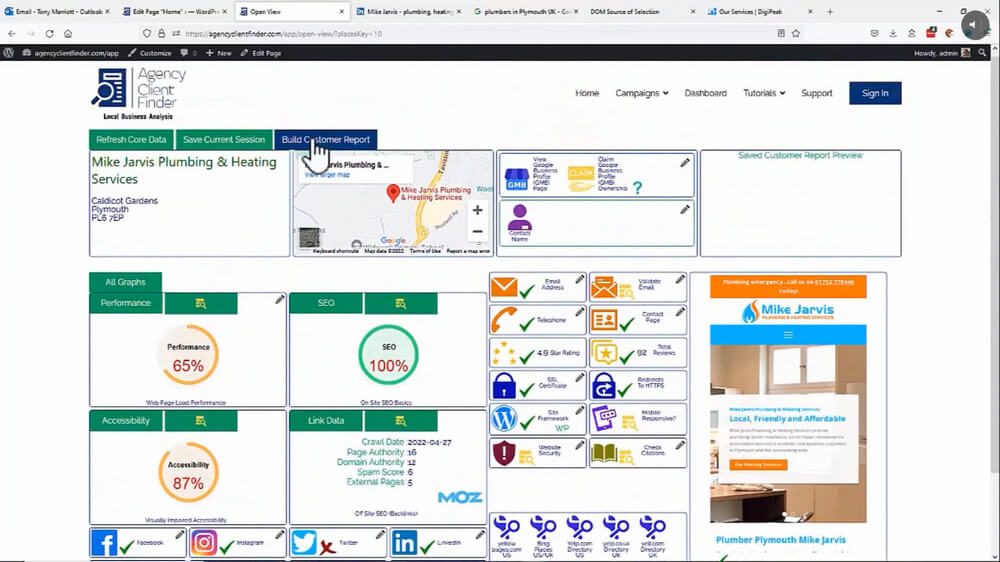Open the Dashboard menu item
1000x562 pixels.
click(x=705, y=93)
